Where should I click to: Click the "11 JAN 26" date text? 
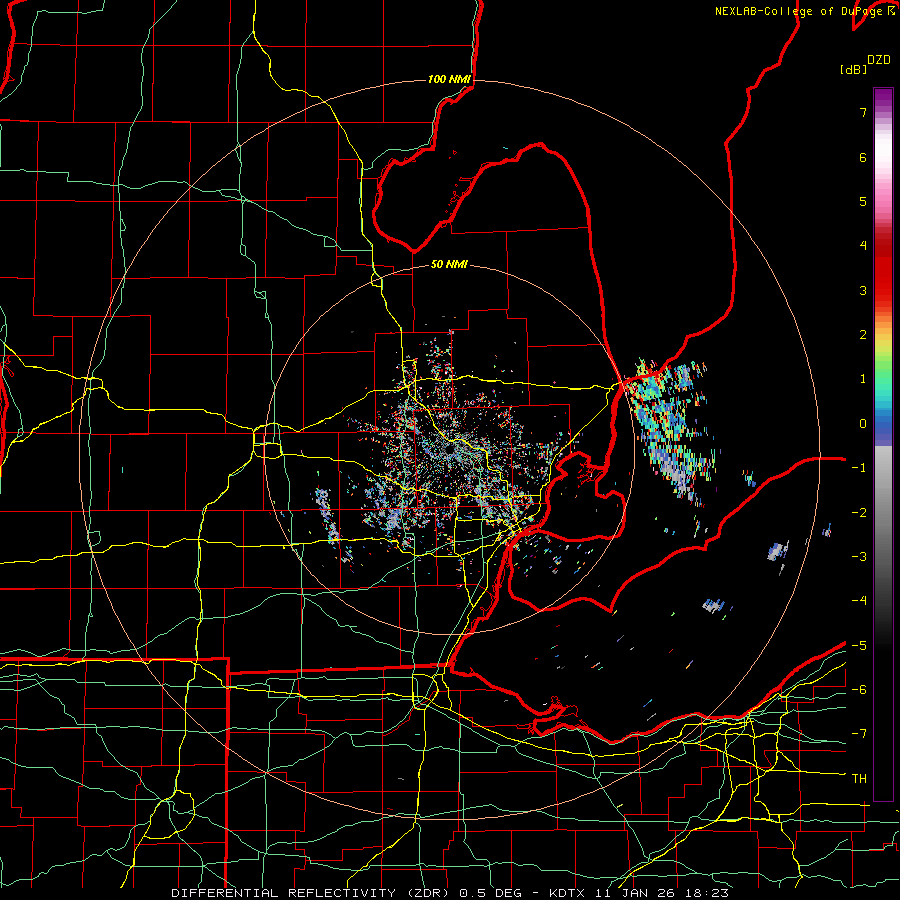634,893
